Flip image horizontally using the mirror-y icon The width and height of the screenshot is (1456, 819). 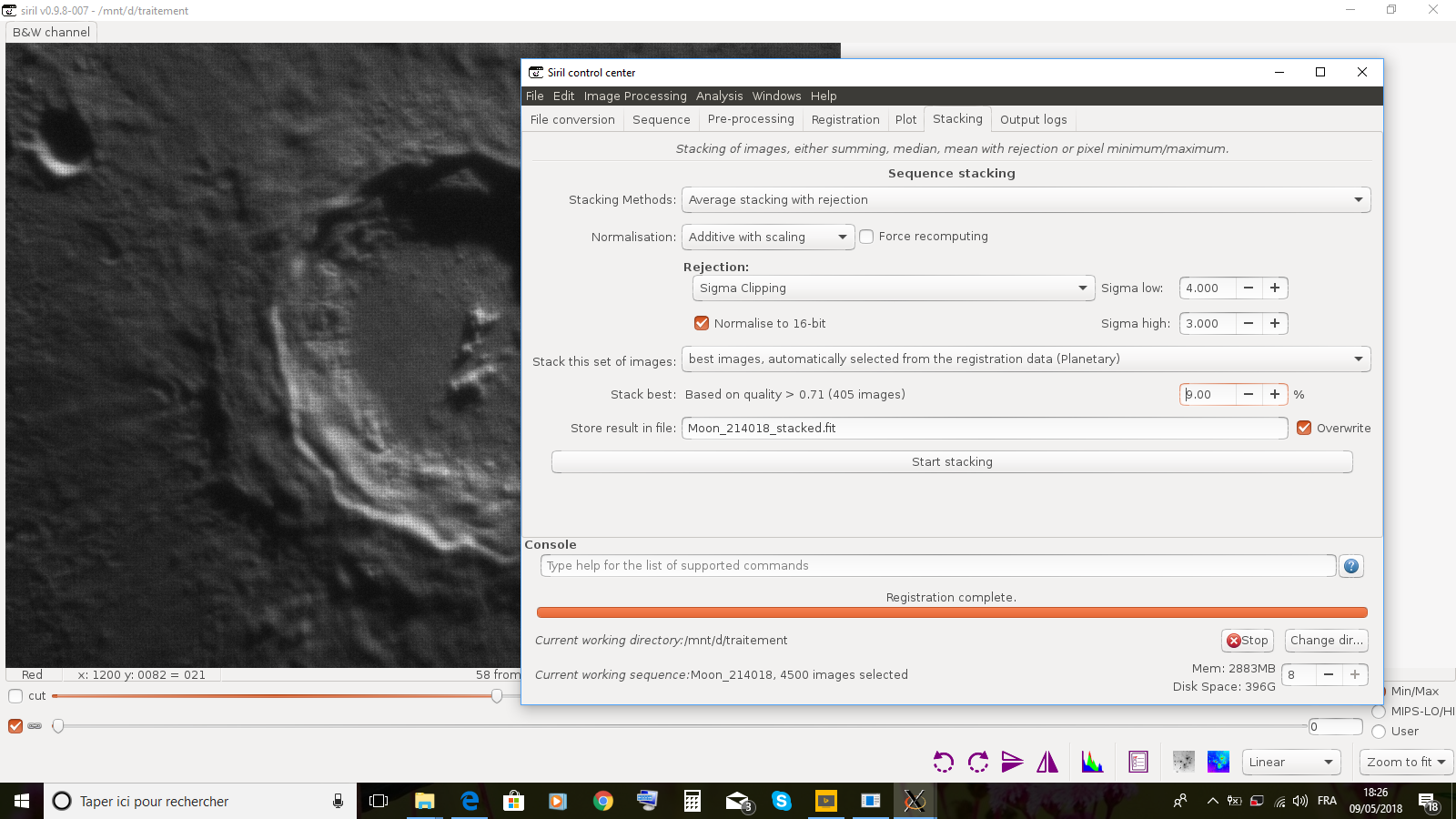coord(1047,762)
